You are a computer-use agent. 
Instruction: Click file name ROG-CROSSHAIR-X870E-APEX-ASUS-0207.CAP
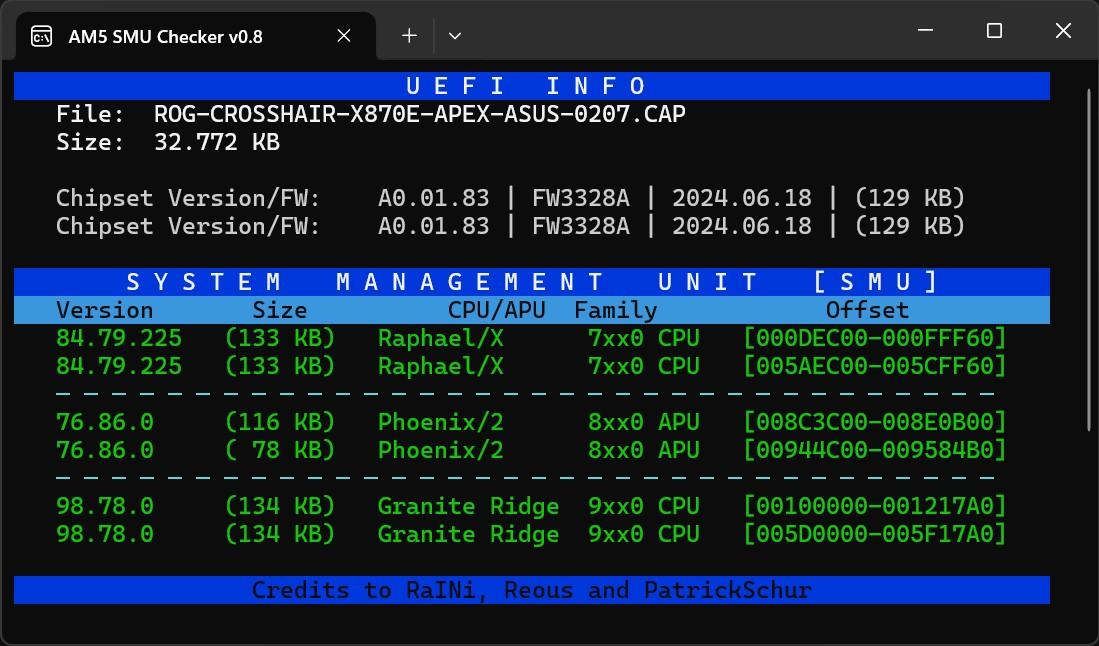(x=420, y=114)
